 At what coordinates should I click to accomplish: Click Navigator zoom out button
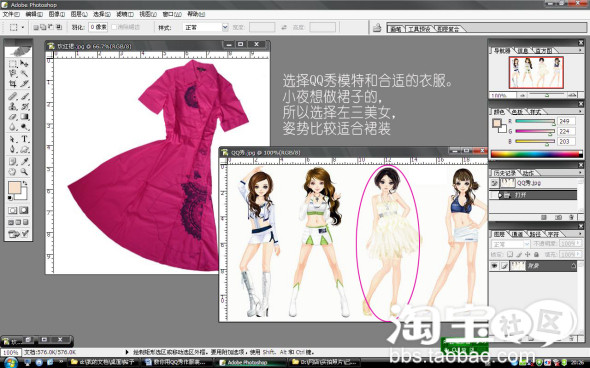coord(522,95)
